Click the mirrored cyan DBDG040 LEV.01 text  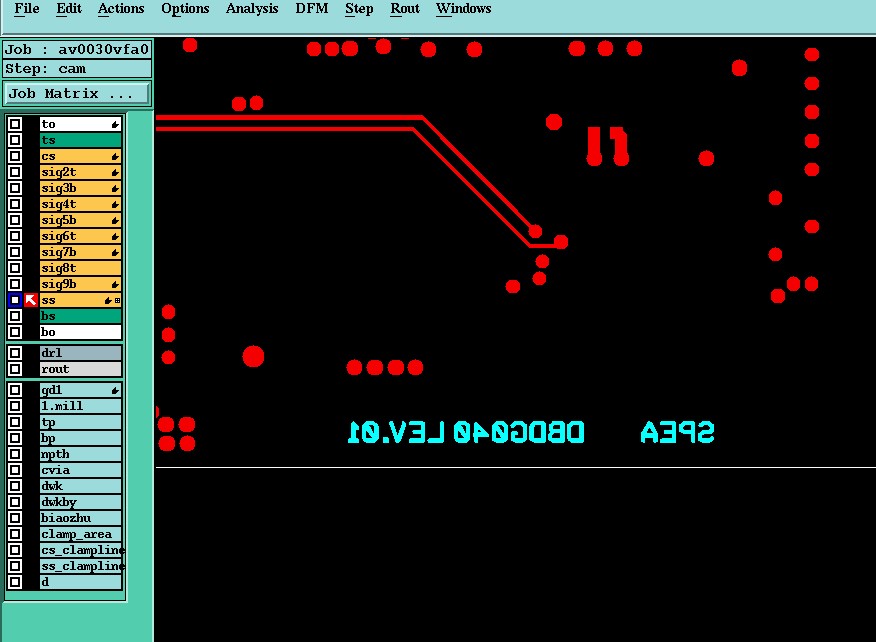pyautogui.click(x=466, y=432)
